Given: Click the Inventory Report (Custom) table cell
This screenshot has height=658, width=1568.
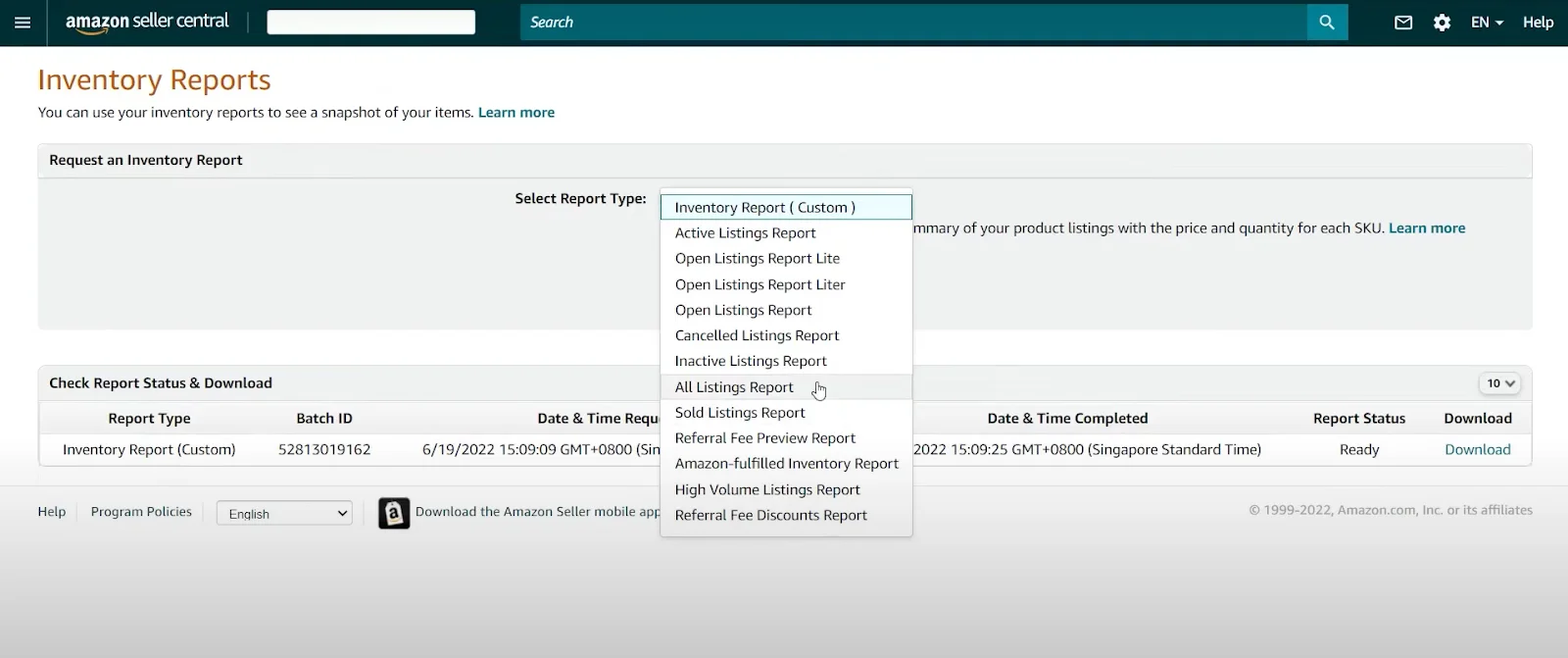Looking at the screenshot, I should click(149, 450).
